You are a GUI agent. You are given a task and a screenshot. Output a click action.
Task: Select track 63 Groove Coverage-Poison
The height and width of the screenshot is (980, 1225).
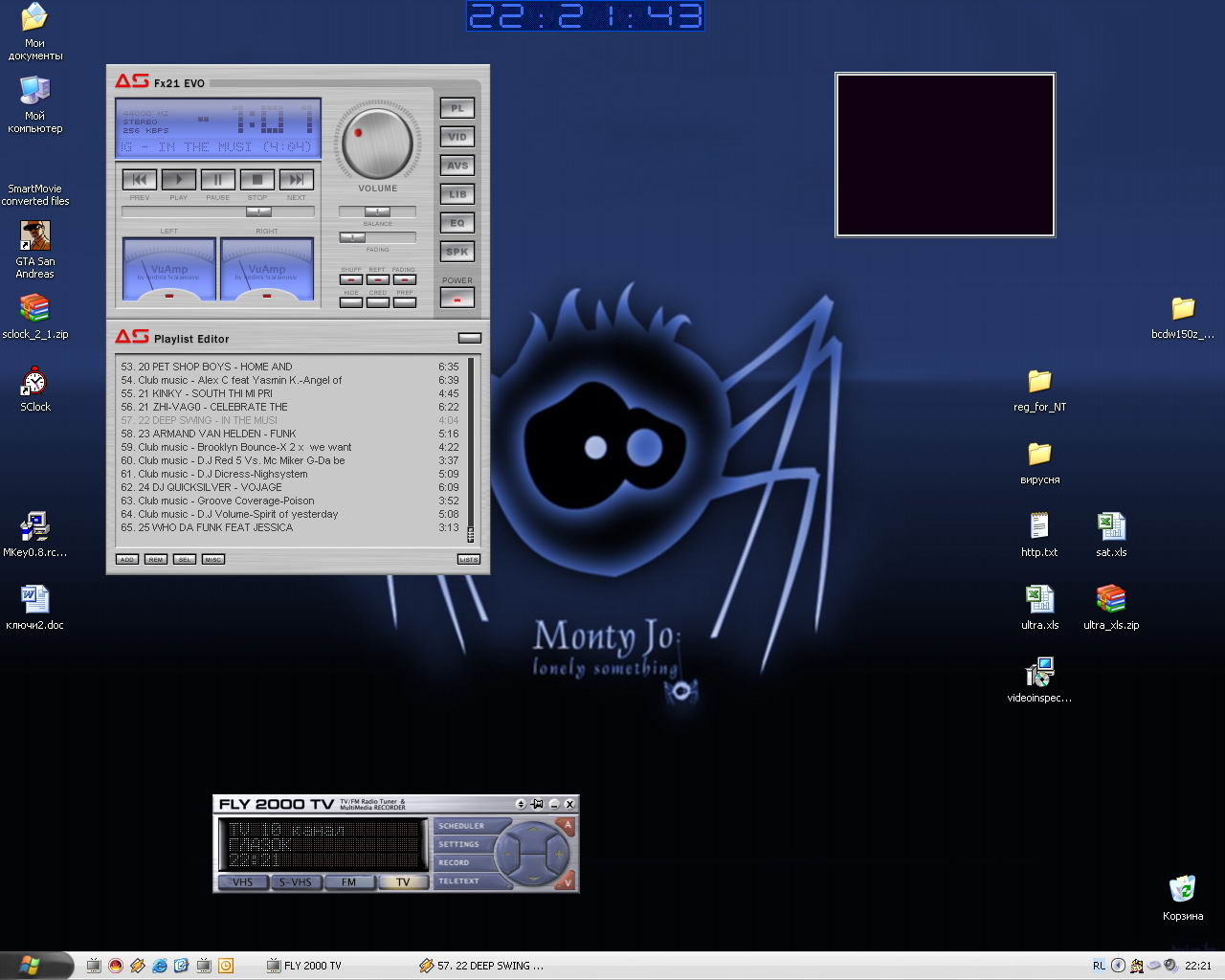[x=290, y=501]
